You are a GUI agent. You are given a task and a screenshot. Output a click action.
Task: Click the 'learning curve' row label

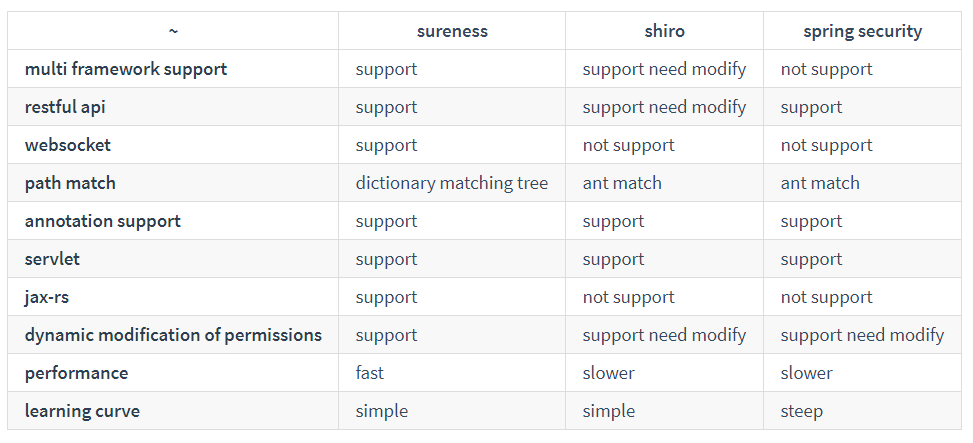[82, 411]
